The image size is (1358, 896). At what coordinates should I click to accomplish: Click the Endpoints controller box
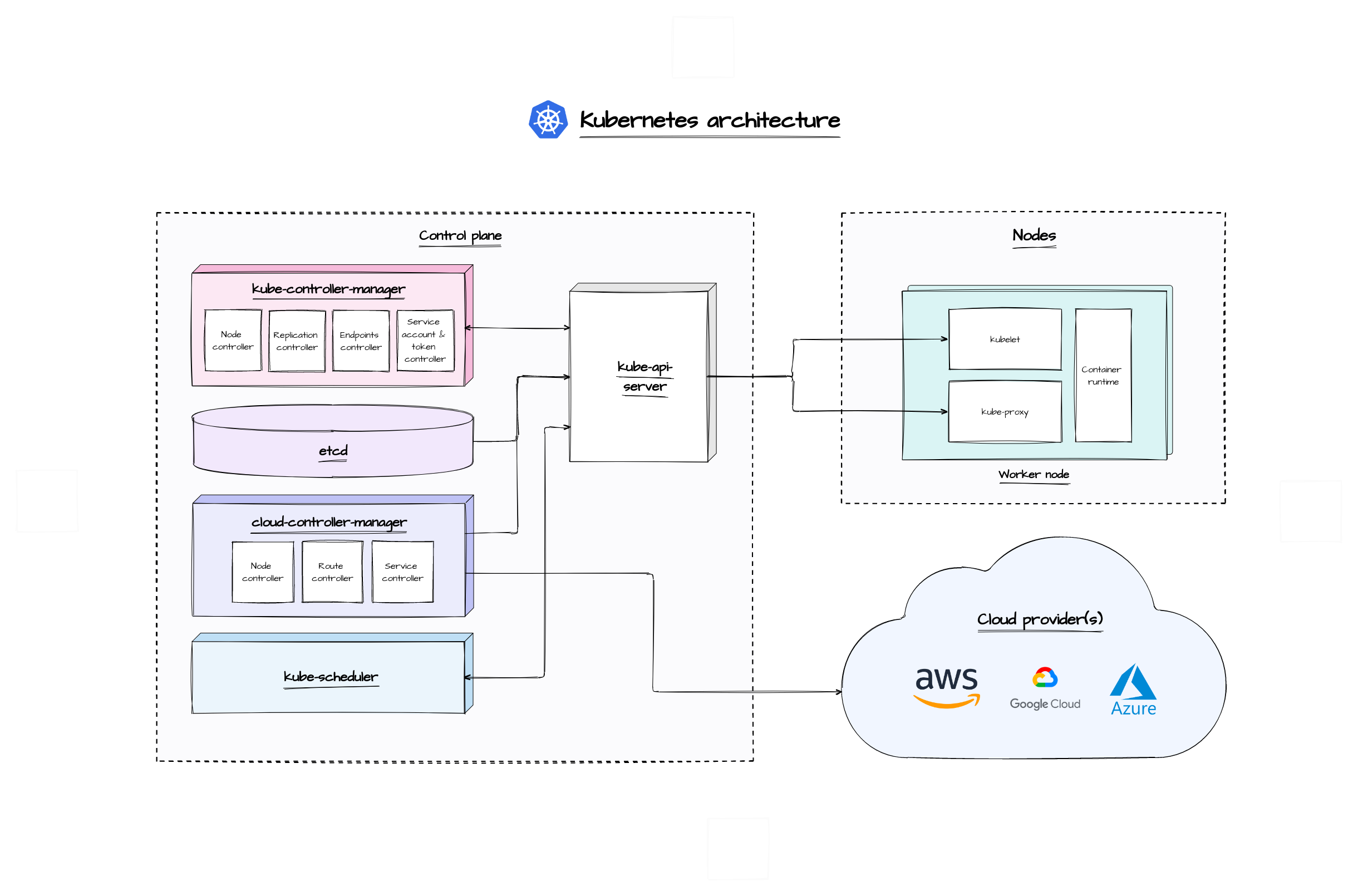[361, 341]
